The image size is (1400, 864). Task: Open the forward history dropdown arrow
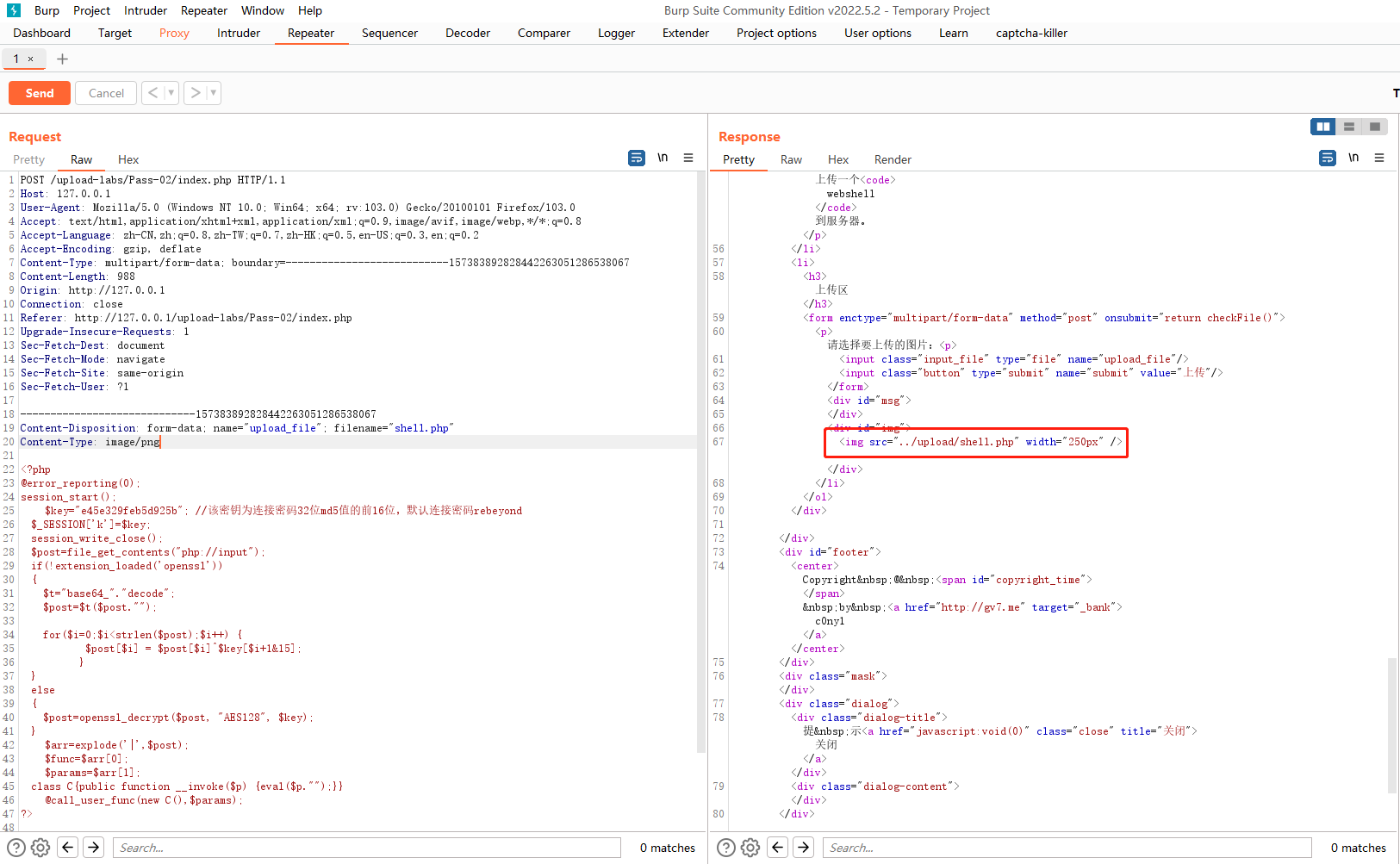(213, 93)
